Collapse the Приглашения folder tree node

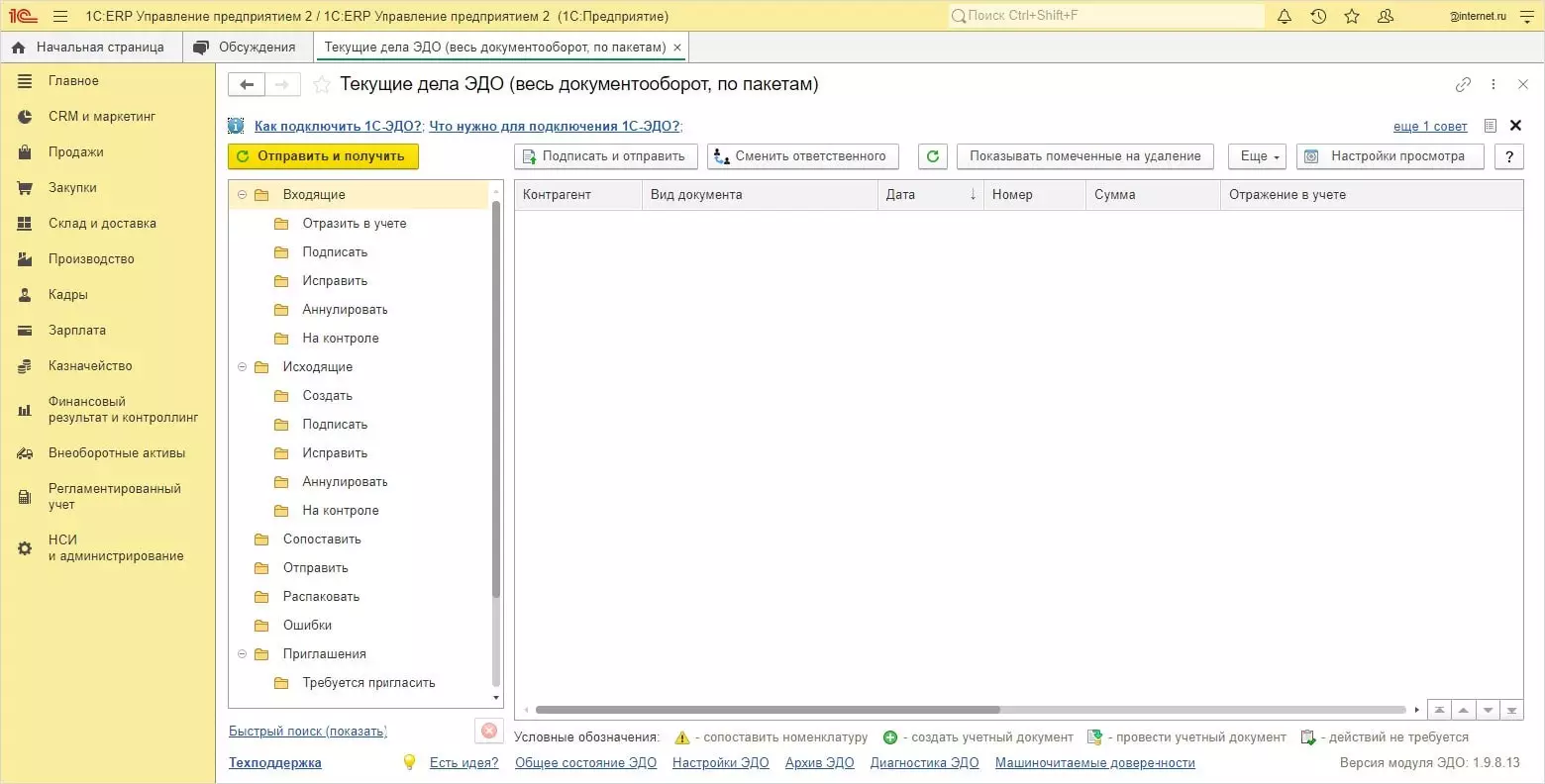click(x=242, y=654)
